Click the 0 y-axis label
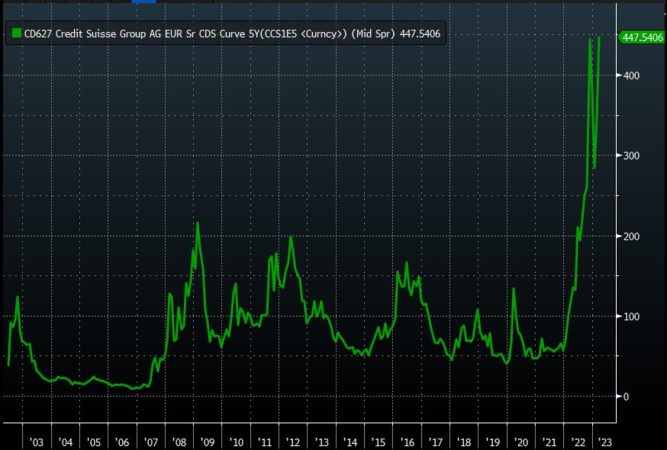 pyautogui.click(x=627, y=396)
